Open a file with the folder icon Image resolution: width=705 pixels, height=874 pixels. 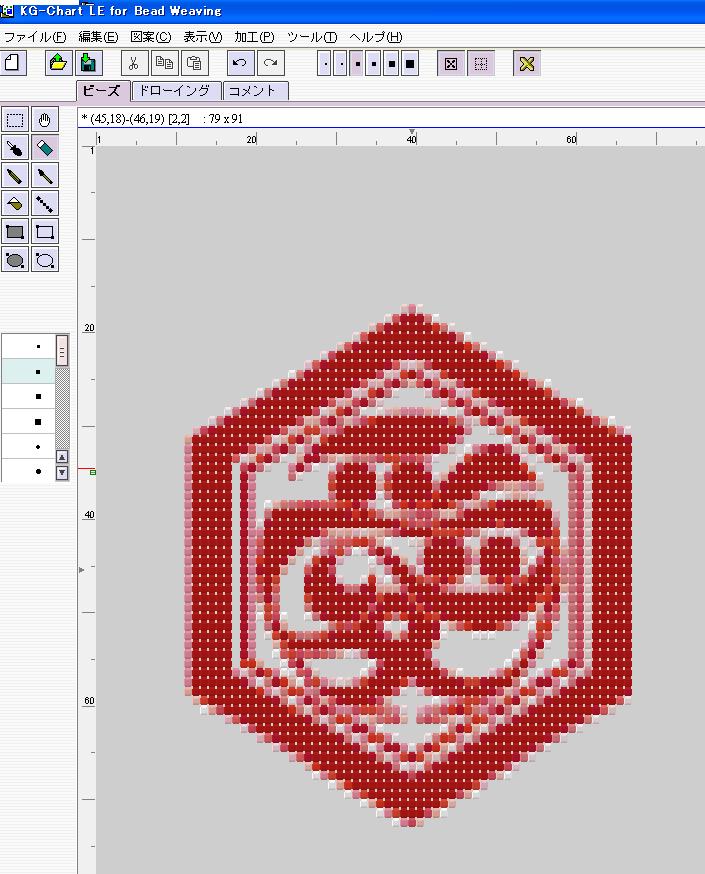pyautogui.click(x=59, y=63)
